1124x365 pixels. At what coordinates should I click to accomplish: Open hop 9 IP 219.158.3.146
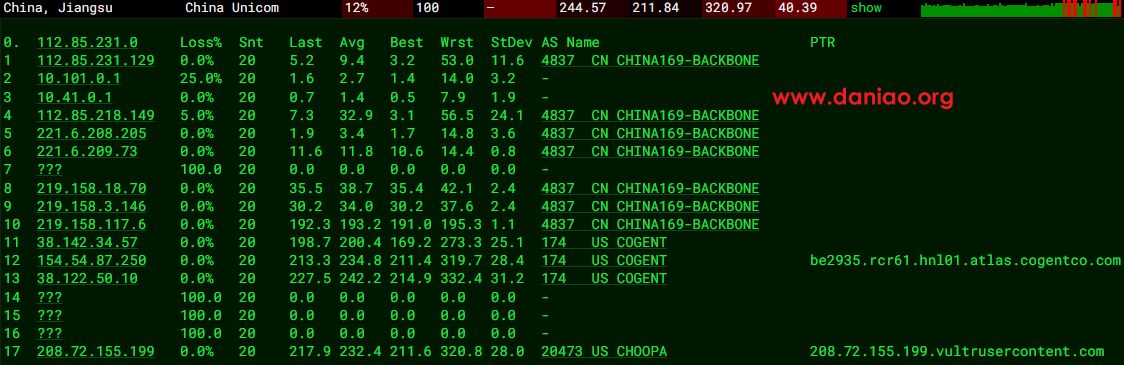point(92,206)
